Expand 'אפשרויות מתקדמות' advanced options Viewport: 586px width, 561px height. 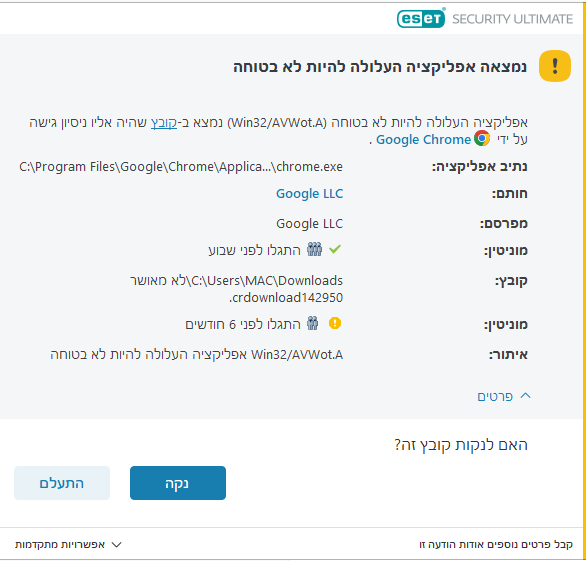click(68, 545)
